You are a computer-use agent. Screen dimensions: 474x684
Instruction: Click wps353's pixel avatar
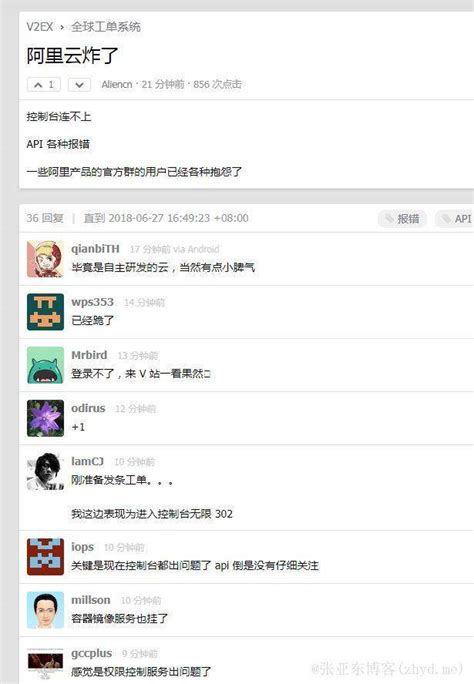(x=45, y=312)
